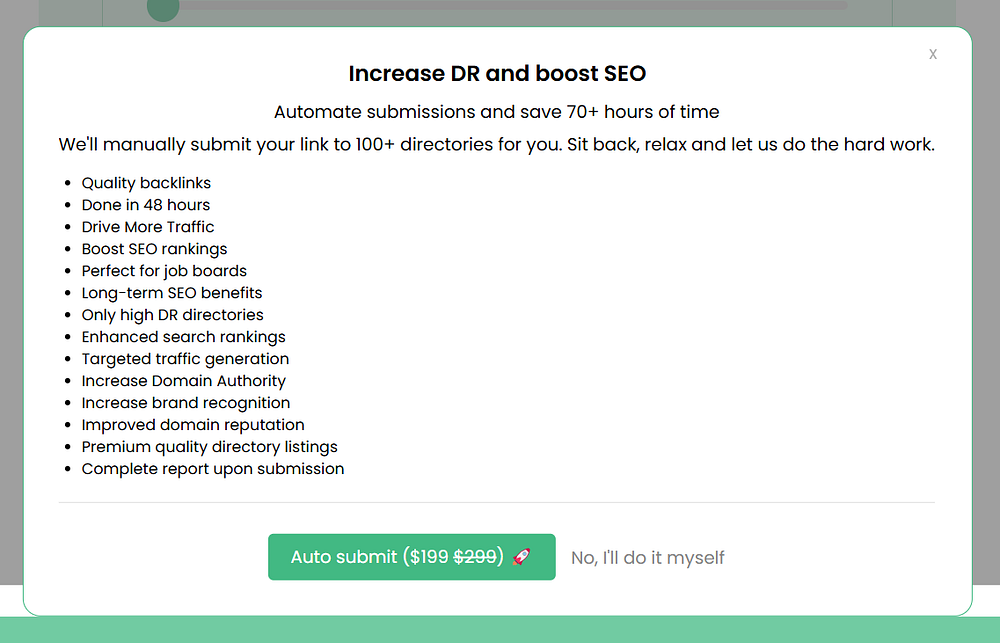1000x643 pixels.
Task: Click the "Boost SEO rankings" bullet
Action: 154,249
